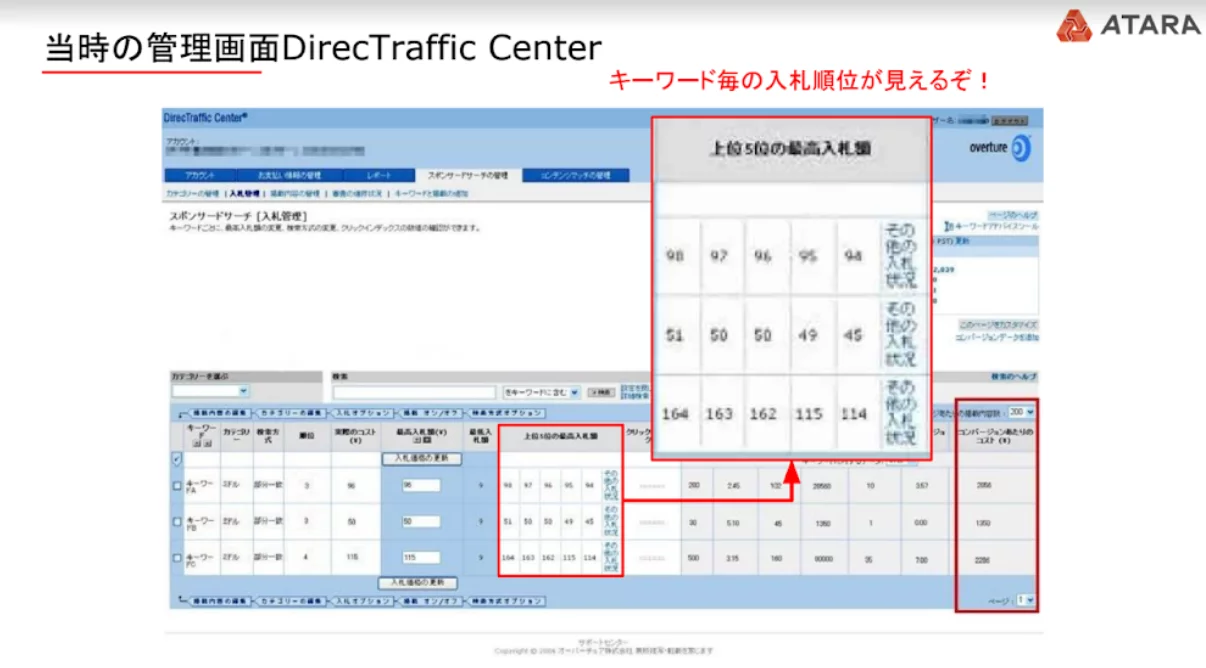Click the lower 検索方式オプション button under the table
This screenshot has height=668, width=1206.
[507, 601]
